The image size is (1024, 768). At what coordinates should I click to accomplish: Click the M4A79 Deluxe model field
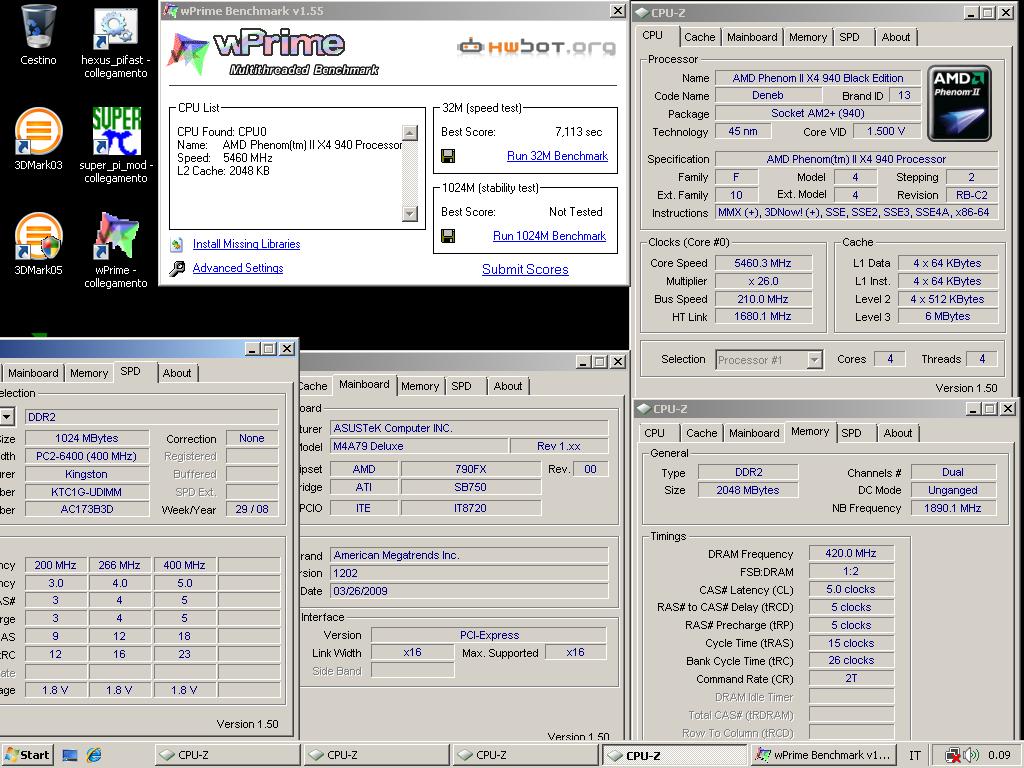coord(419,447)
